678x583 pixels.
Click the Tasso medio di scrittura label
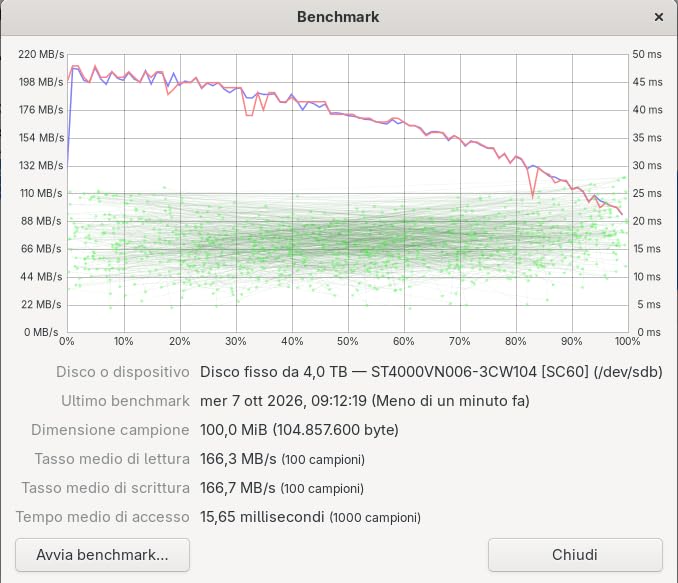[106, 488]
